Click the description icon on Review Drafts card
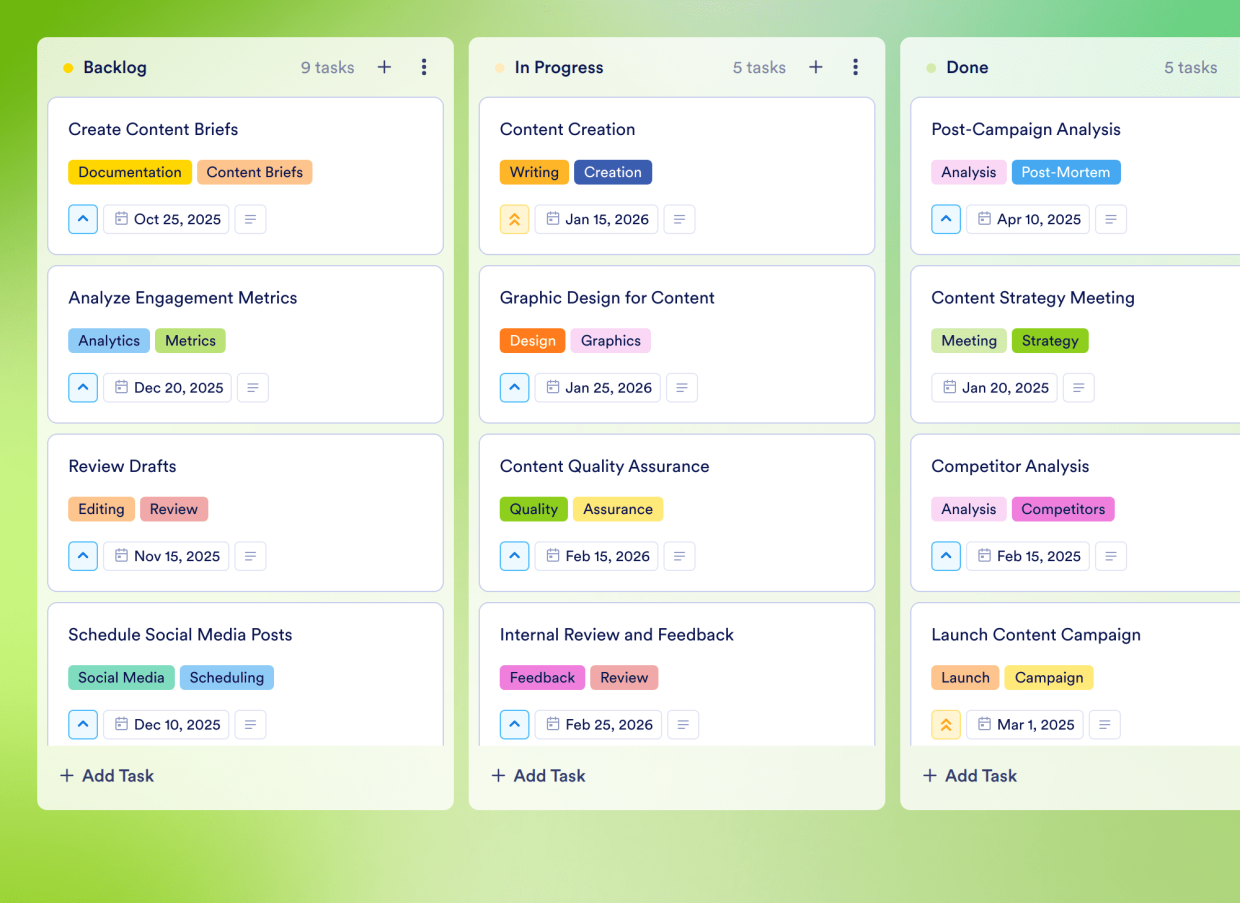The width and height of the screenshot is (1240, 903). (250, 556)
